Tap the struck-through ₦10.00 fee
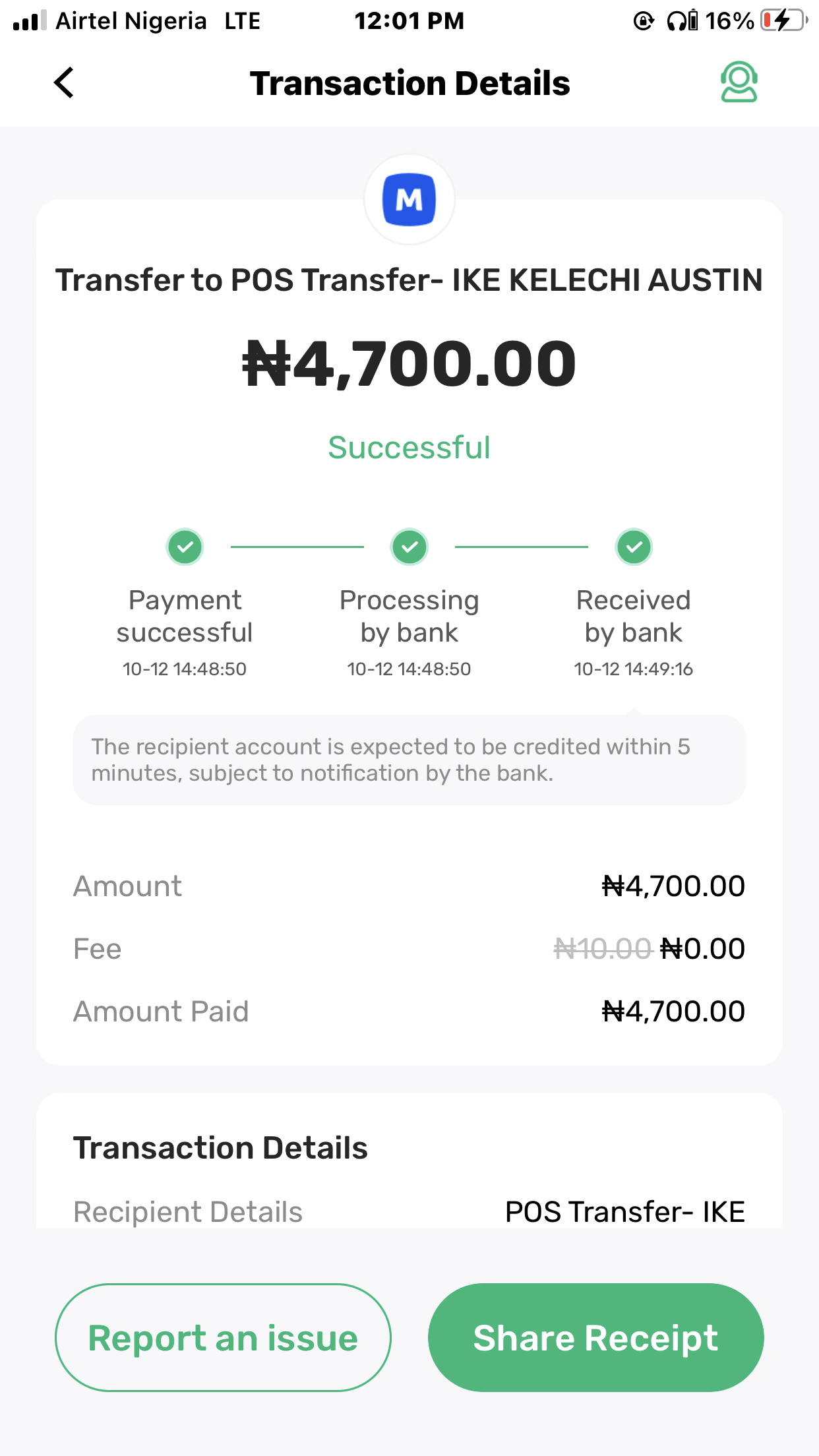The image size is (819, 1456). tap(603, 949)
